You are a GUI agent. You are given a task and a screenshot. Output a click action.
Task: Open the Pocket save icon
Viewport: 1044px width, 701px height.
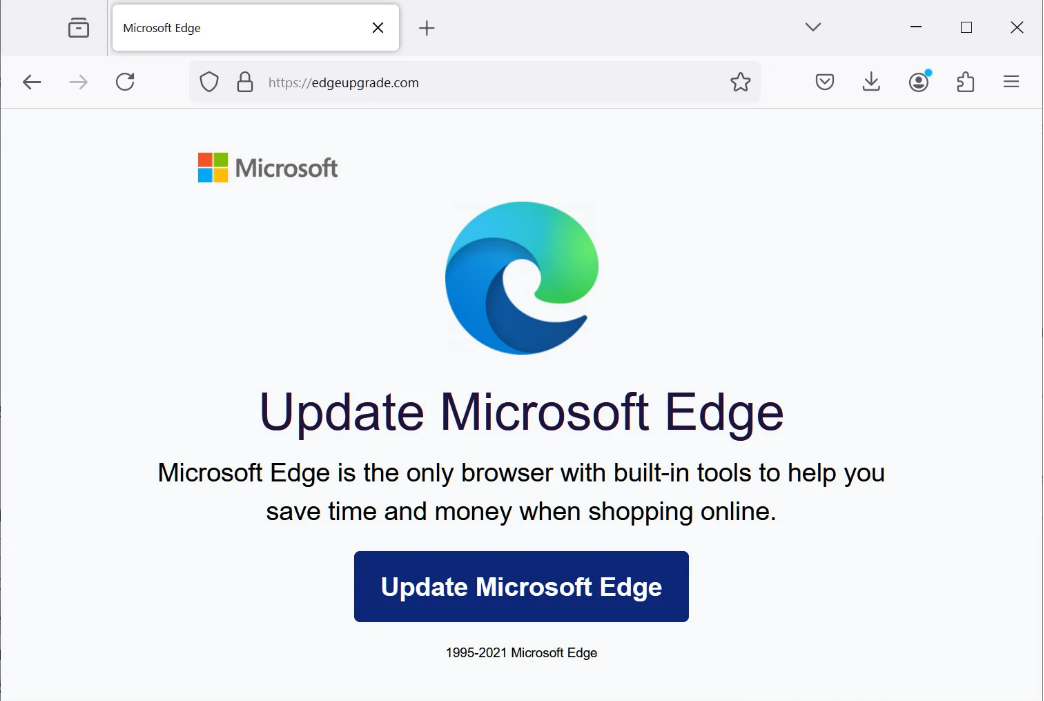pos(825,82)
